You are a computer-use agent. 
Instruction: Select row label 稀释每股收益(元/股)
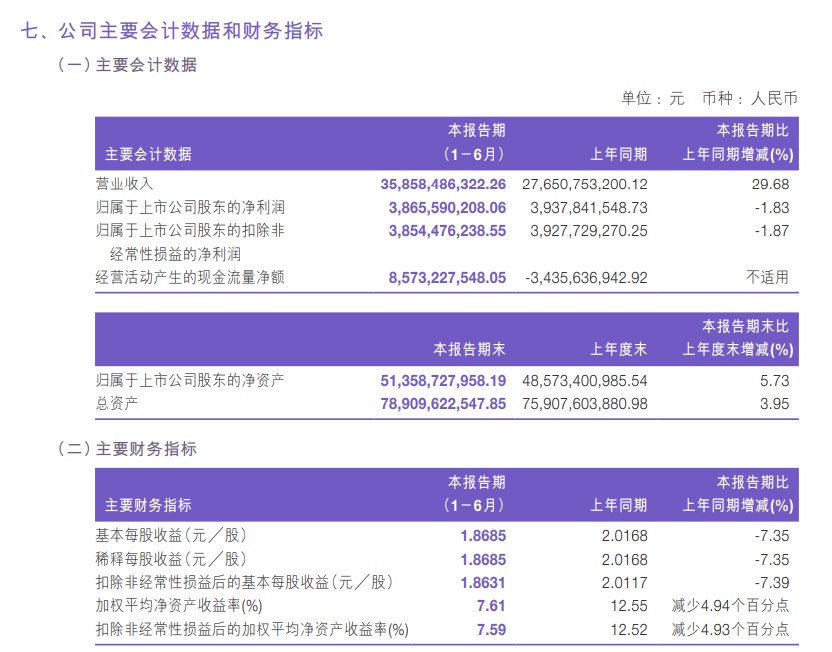171,559
